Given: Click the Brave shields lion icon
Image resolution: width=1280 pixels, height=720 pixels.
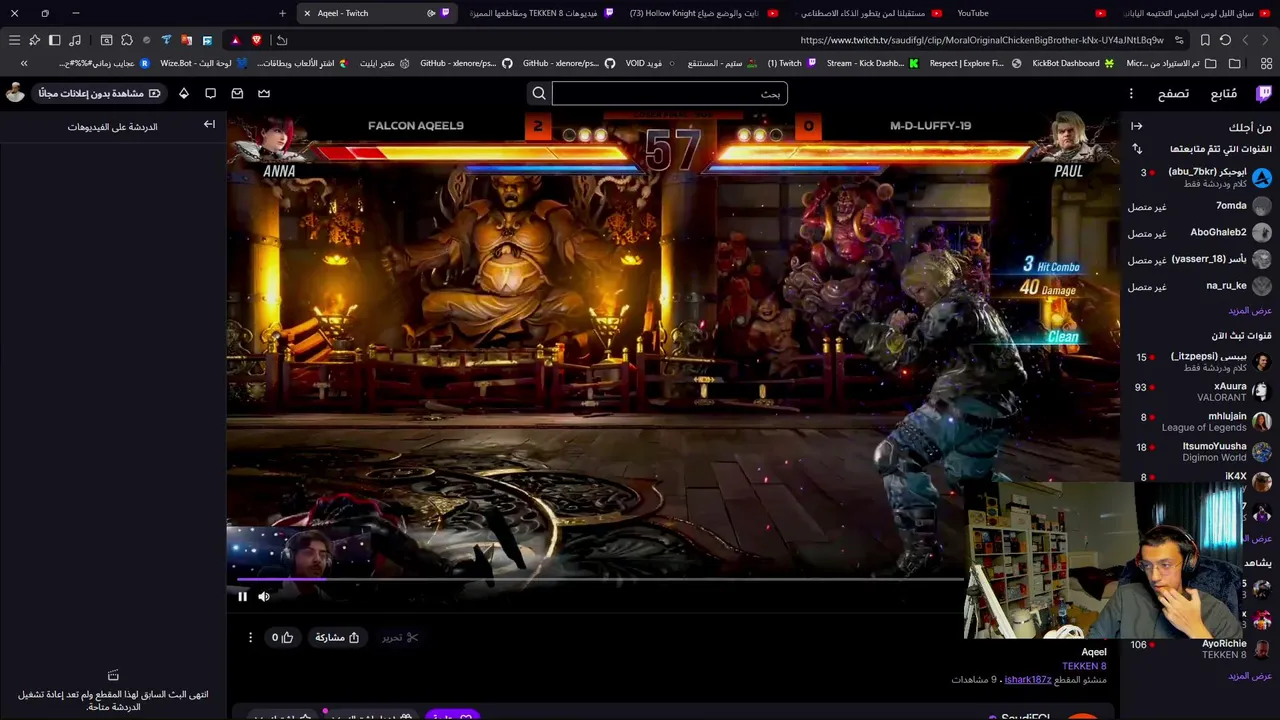Looking at the screenshot, I should coord(257,40).
